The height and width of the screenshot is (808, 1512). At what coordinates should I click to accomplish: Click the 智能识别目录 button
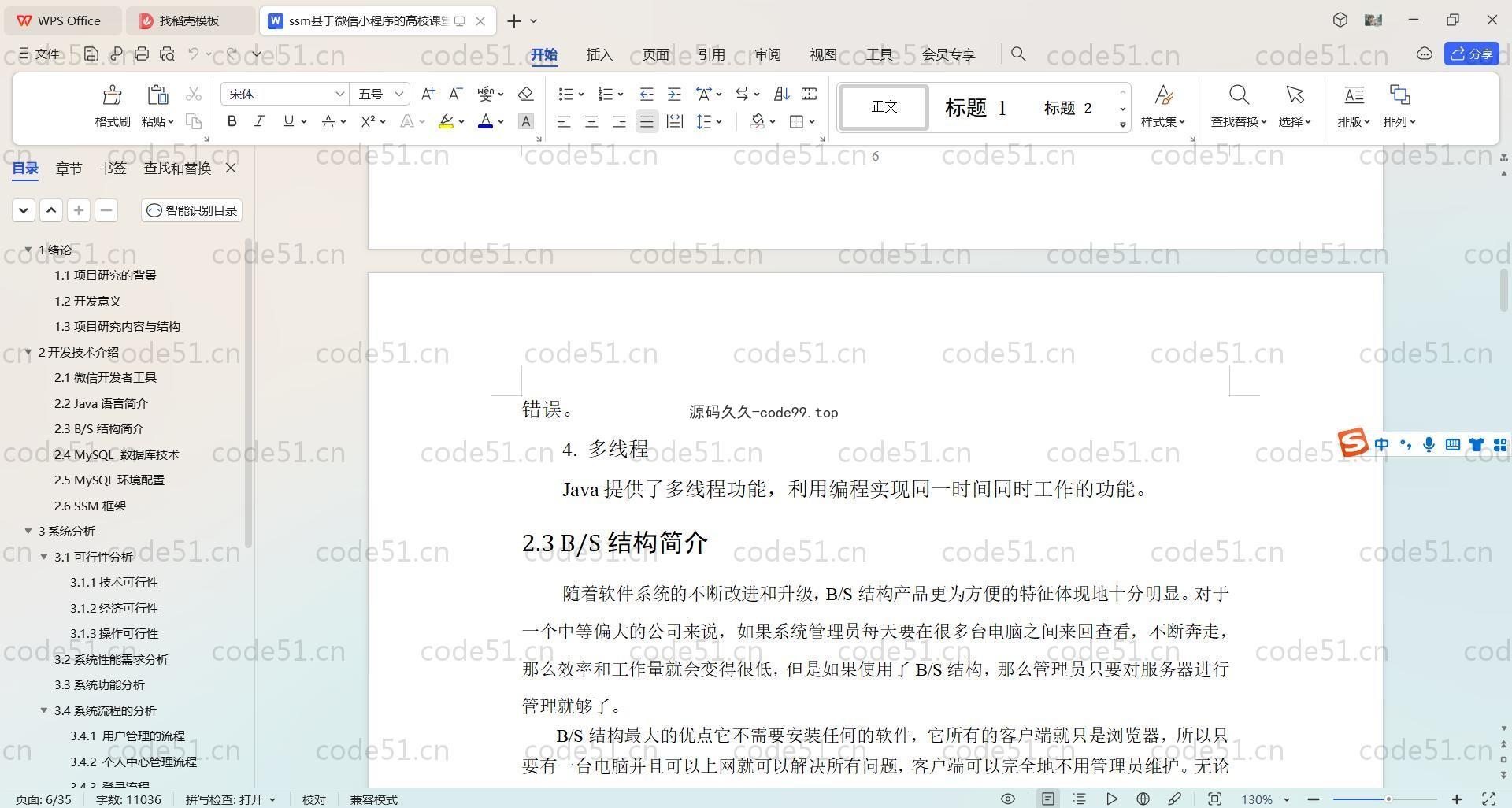click(x=192, y=210)
